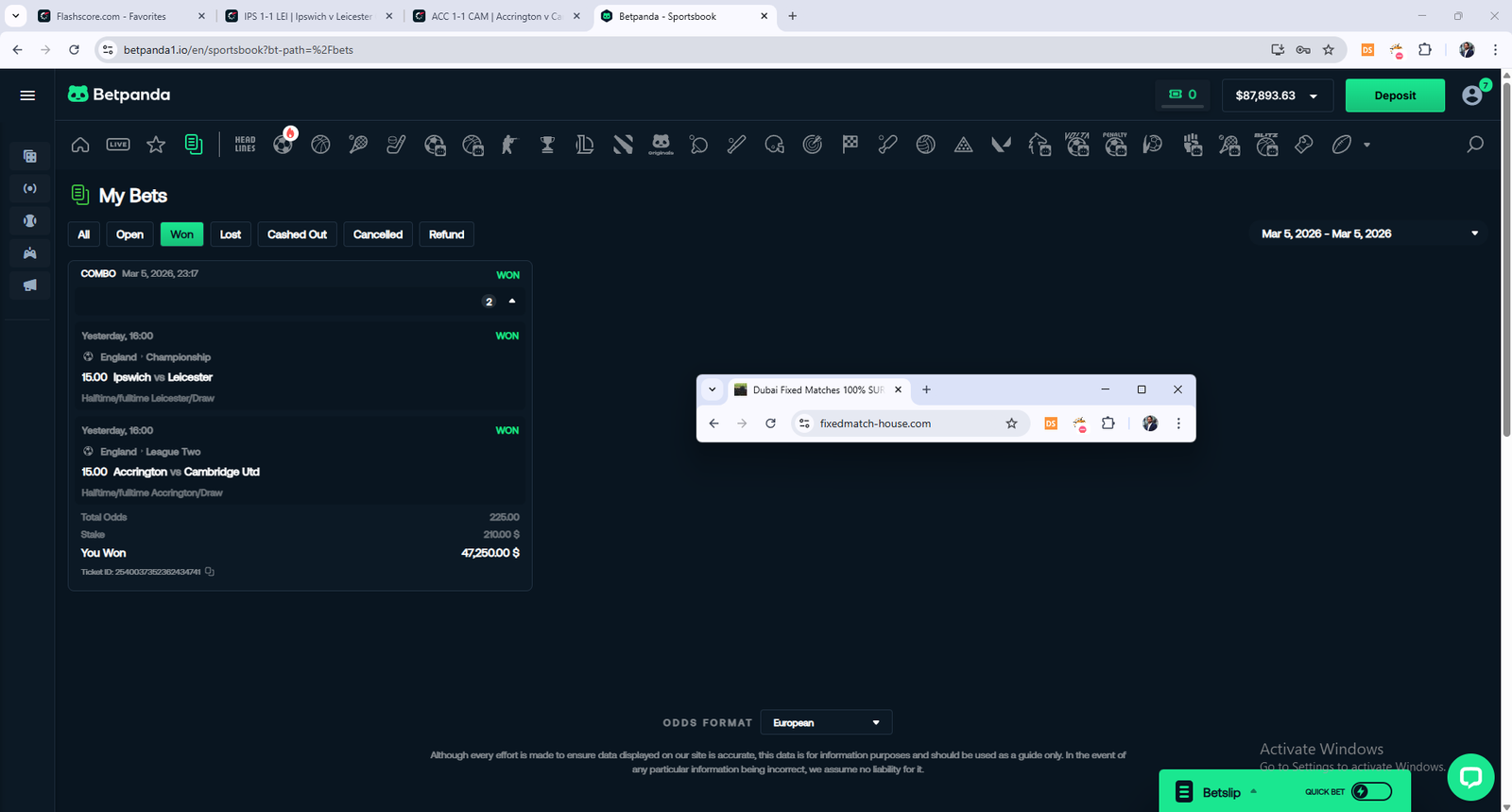Click the fixedmatch-house.com address bar

898,423
